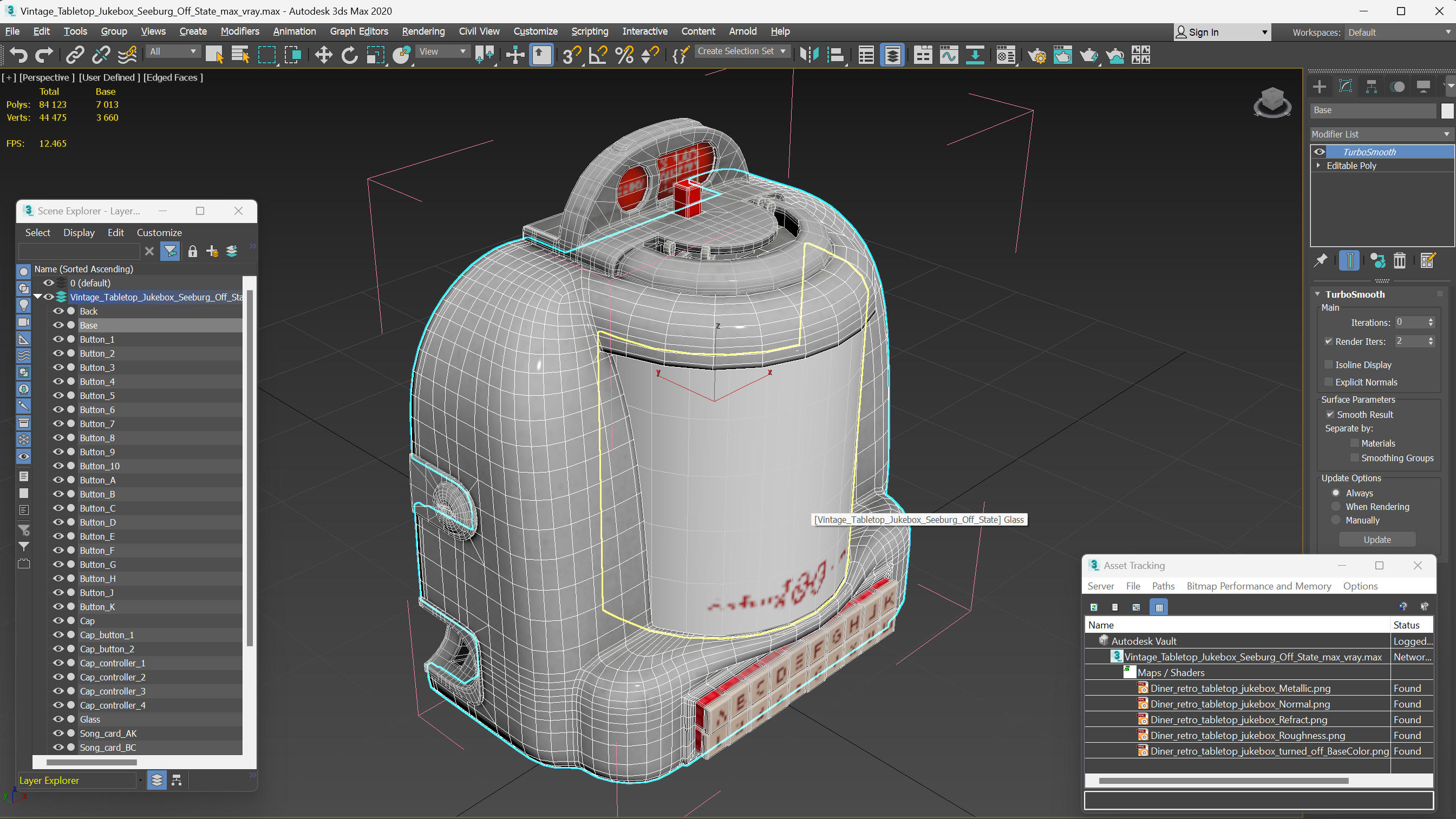The width and height of the screenshot is (1456, 819).
Task: Clear the Scene Explorer search with X
Action: [149, 251]
